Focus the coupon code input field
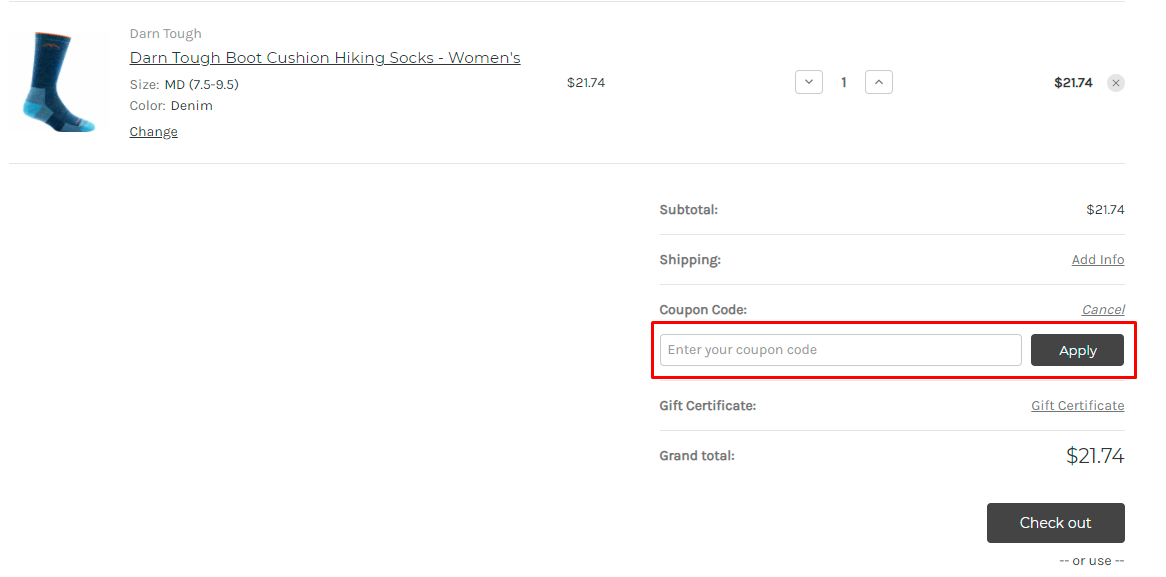The image size is (1166, 577). click(840, 350)
